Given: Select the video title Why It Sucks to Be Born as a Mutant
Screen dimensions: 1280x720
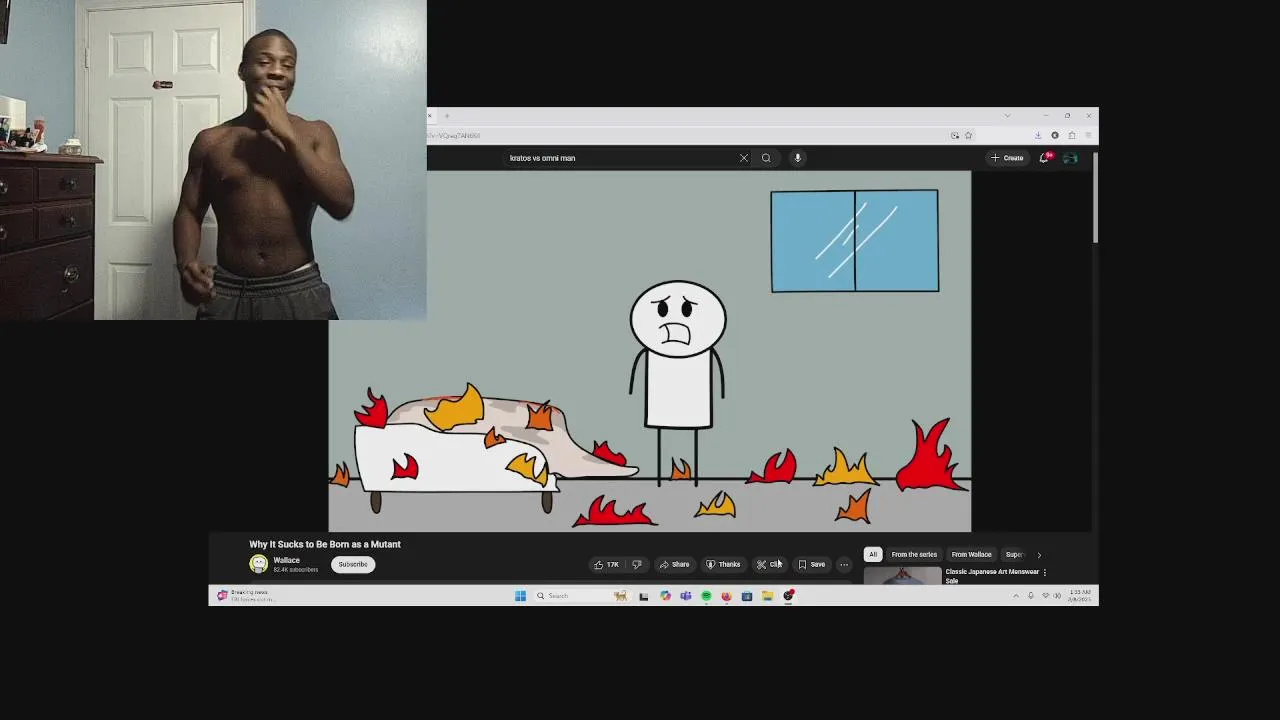Looking at the screenshot, I should (x=325, y=544).
